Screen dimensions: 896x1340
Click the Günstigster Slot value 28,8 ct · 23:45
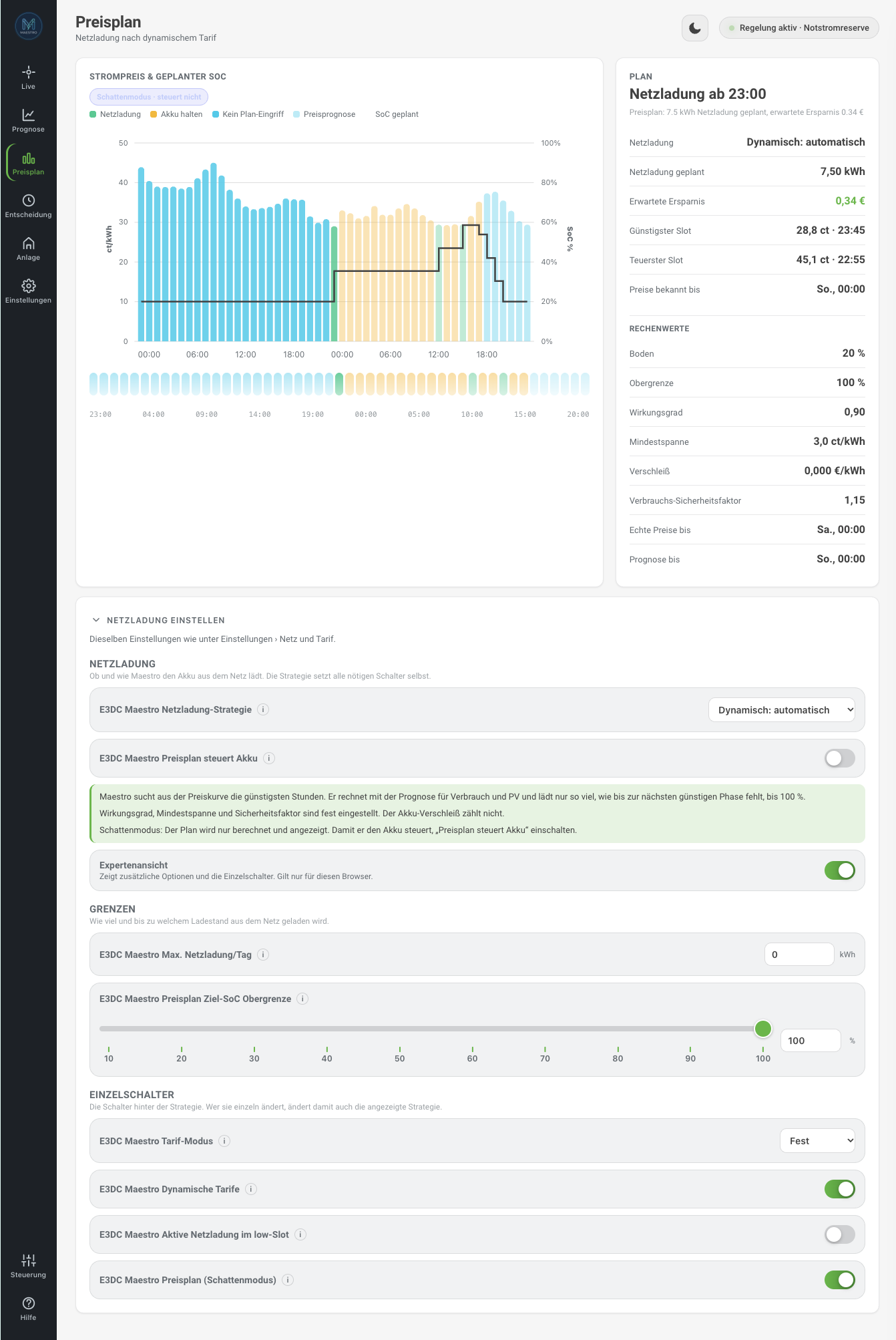(x=831, y=230)
